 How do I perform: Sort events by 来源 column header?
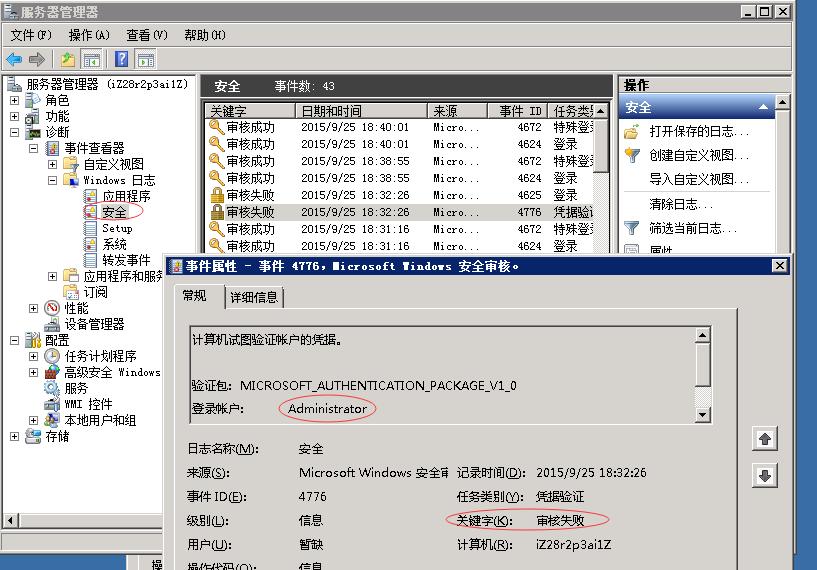(x=457, y=110)
